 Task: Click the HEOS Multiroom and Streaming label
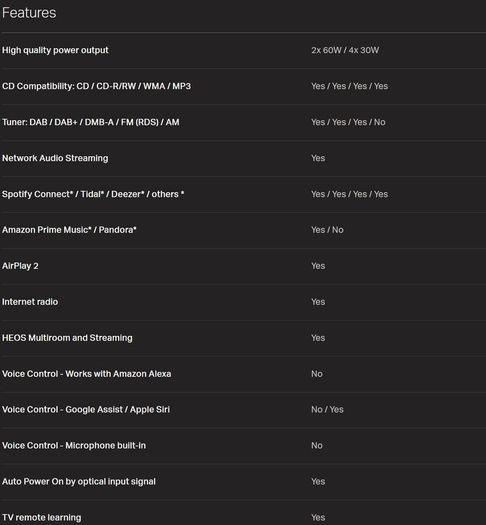pos(67,338)
